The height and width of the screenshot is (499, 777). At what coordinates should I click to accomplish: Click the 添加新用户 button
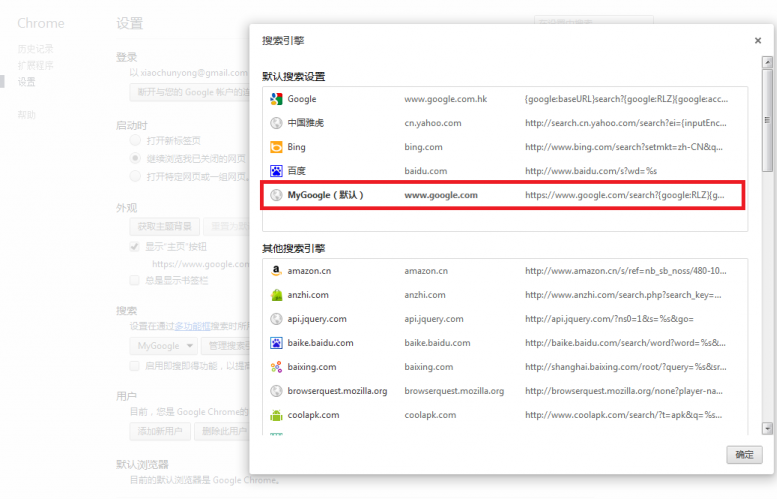coord(160,431)
